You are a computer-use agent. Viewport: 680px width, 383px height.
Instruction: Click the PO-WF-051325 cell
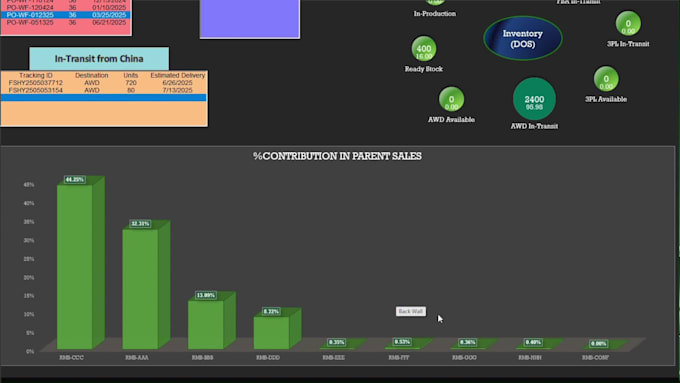click(30, 22)
